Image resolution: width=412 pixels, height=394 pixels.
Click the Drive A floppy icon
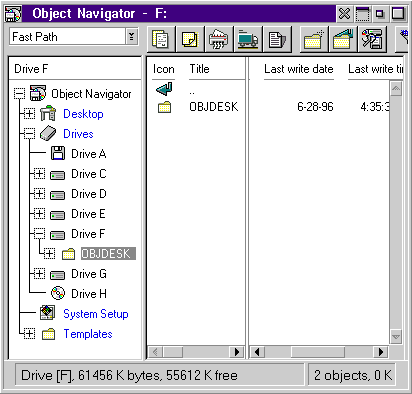click(58, 153)
